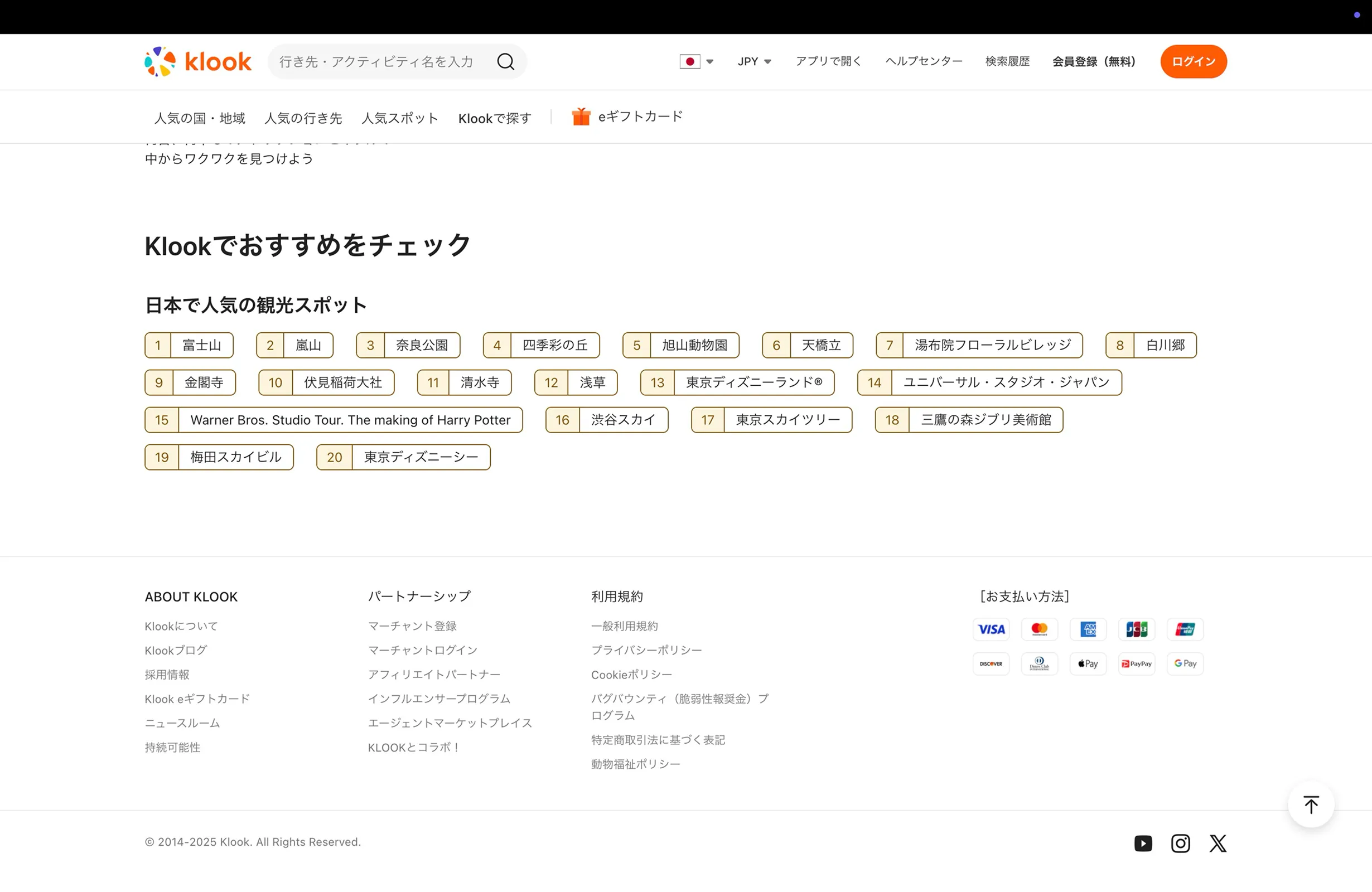The width and height of the screenshot is (1372, 892).
Task: Select spot 18 三鷹の森ジブリ美術館
Action: 969,420
